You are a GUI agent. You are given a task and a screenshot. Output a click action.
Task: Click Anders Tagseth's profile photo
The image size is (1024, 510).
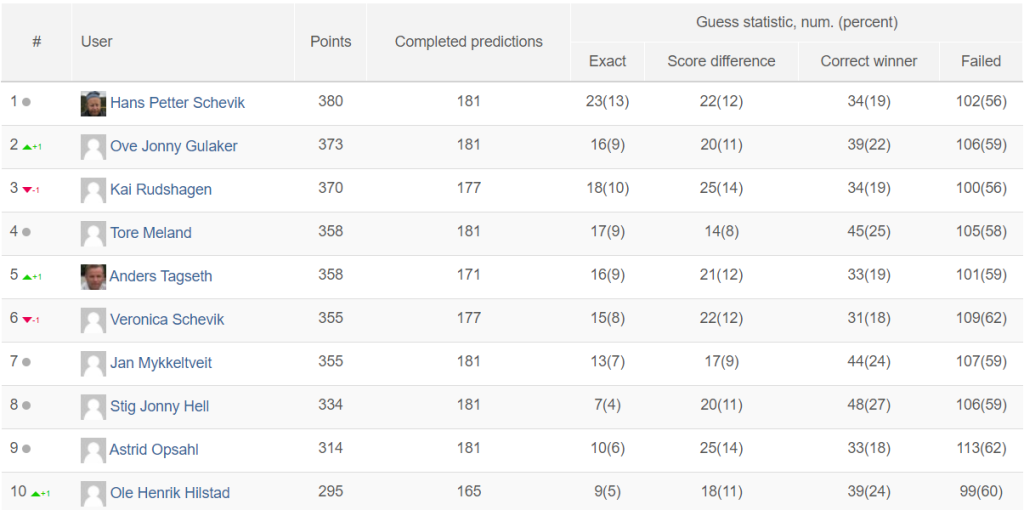coord(93,277)
